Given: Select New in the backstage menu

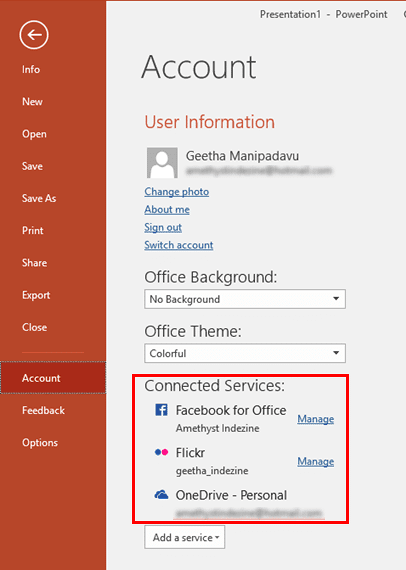Looking at the screenshot, I should click(32, 102).
